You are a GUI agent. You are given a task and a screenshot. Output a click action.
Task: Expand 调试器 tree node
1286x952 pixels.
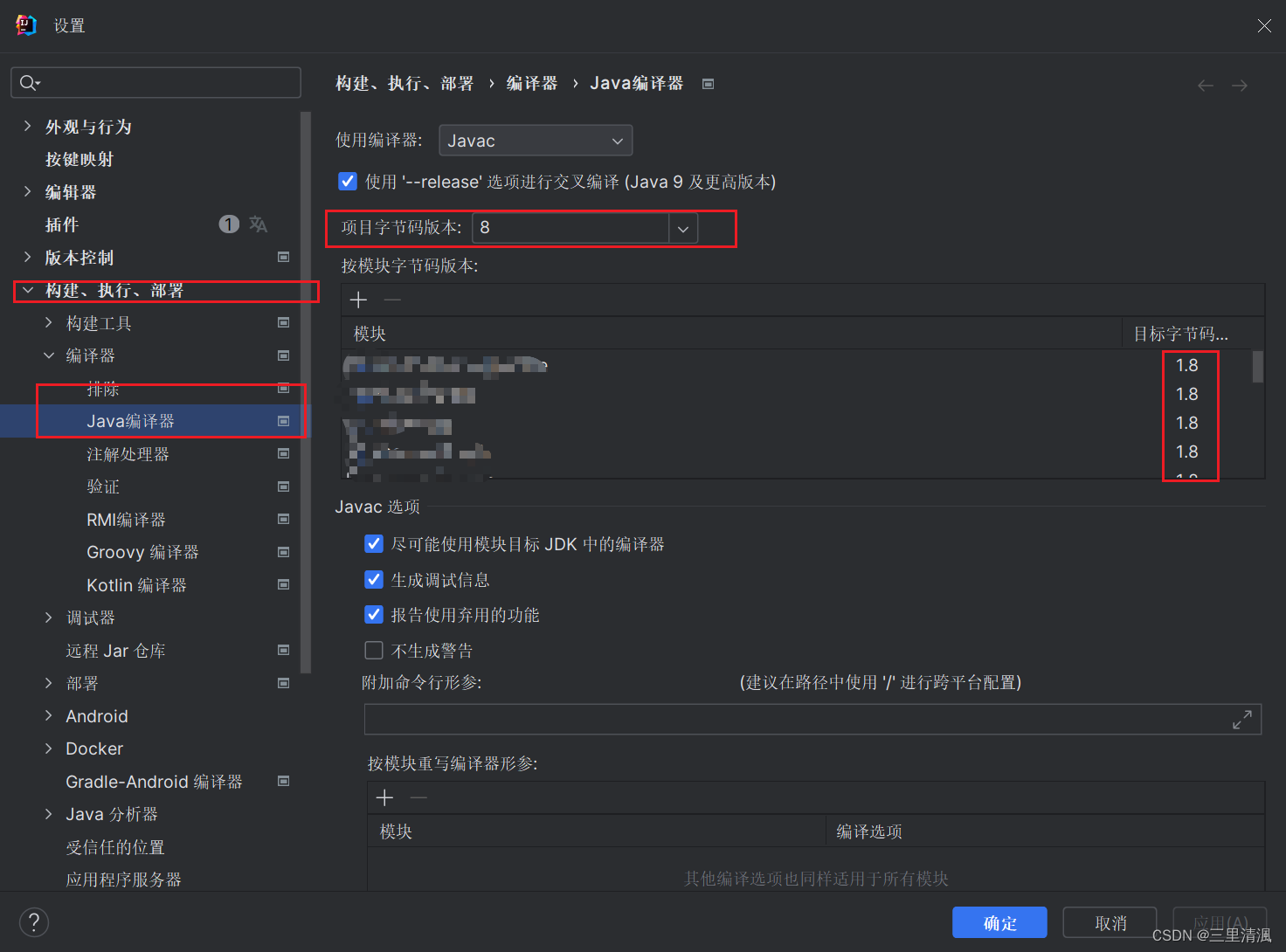49,617
